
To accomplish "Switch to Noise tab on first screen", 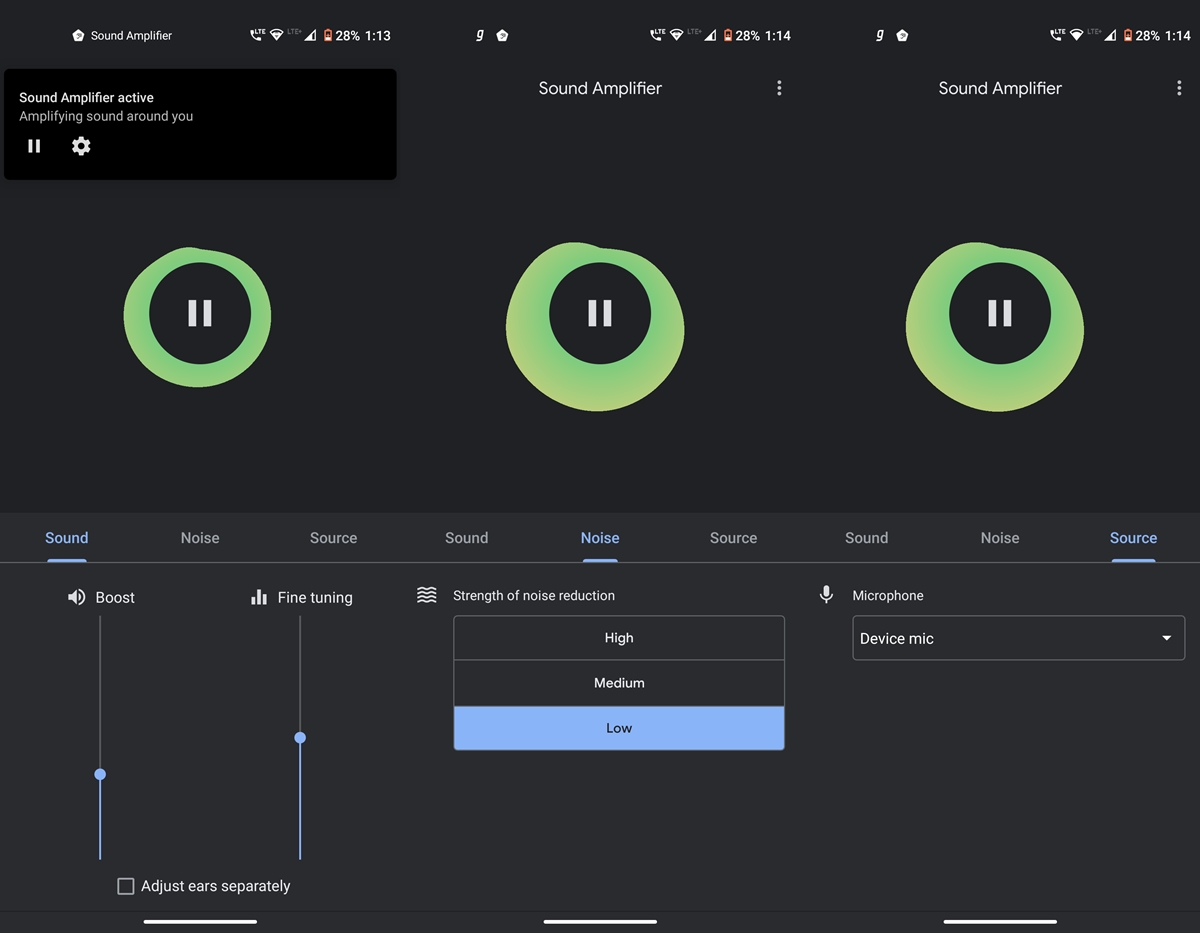I will 200,538.
